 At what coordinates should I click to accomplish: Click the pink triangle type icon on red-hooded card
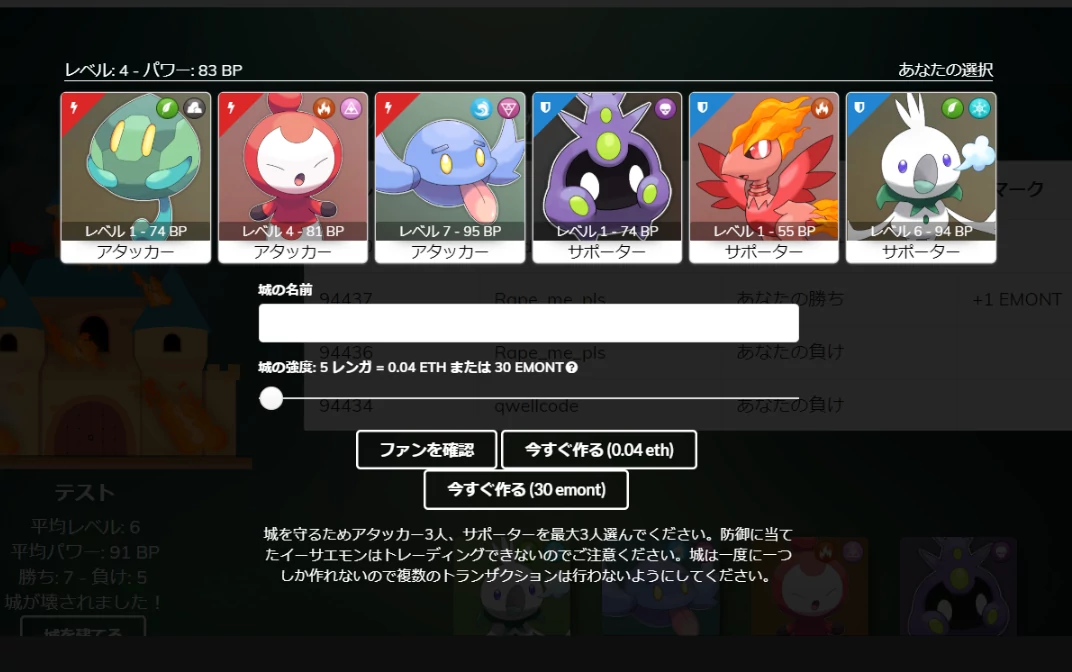351,108
